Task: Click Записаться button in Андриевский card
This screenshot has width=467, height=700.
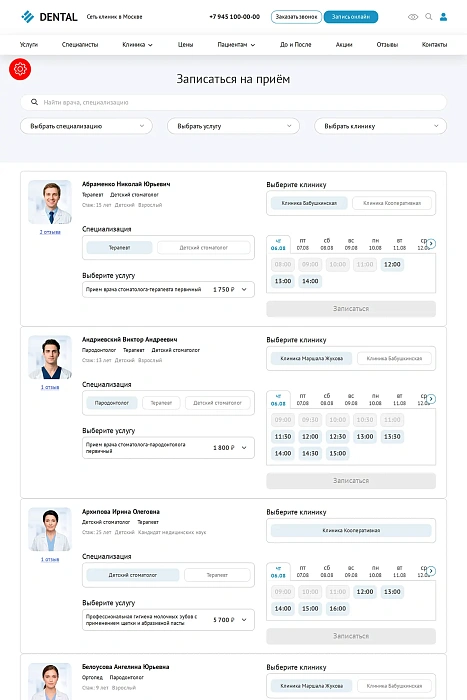Action: pyautogui.click(x=351, y=481)
